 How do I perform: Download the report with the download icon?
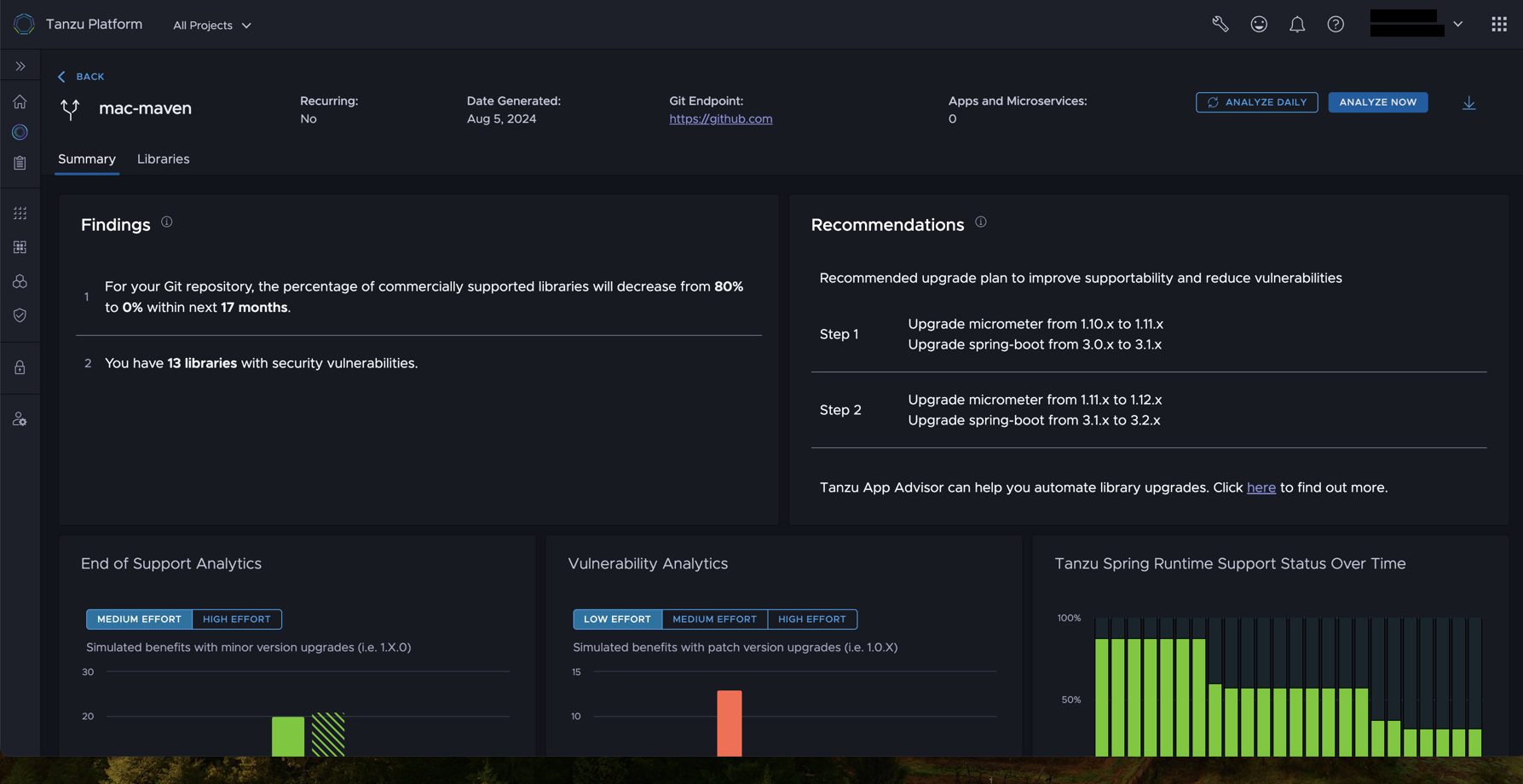pyautogui.click(x=1468, y=102)
